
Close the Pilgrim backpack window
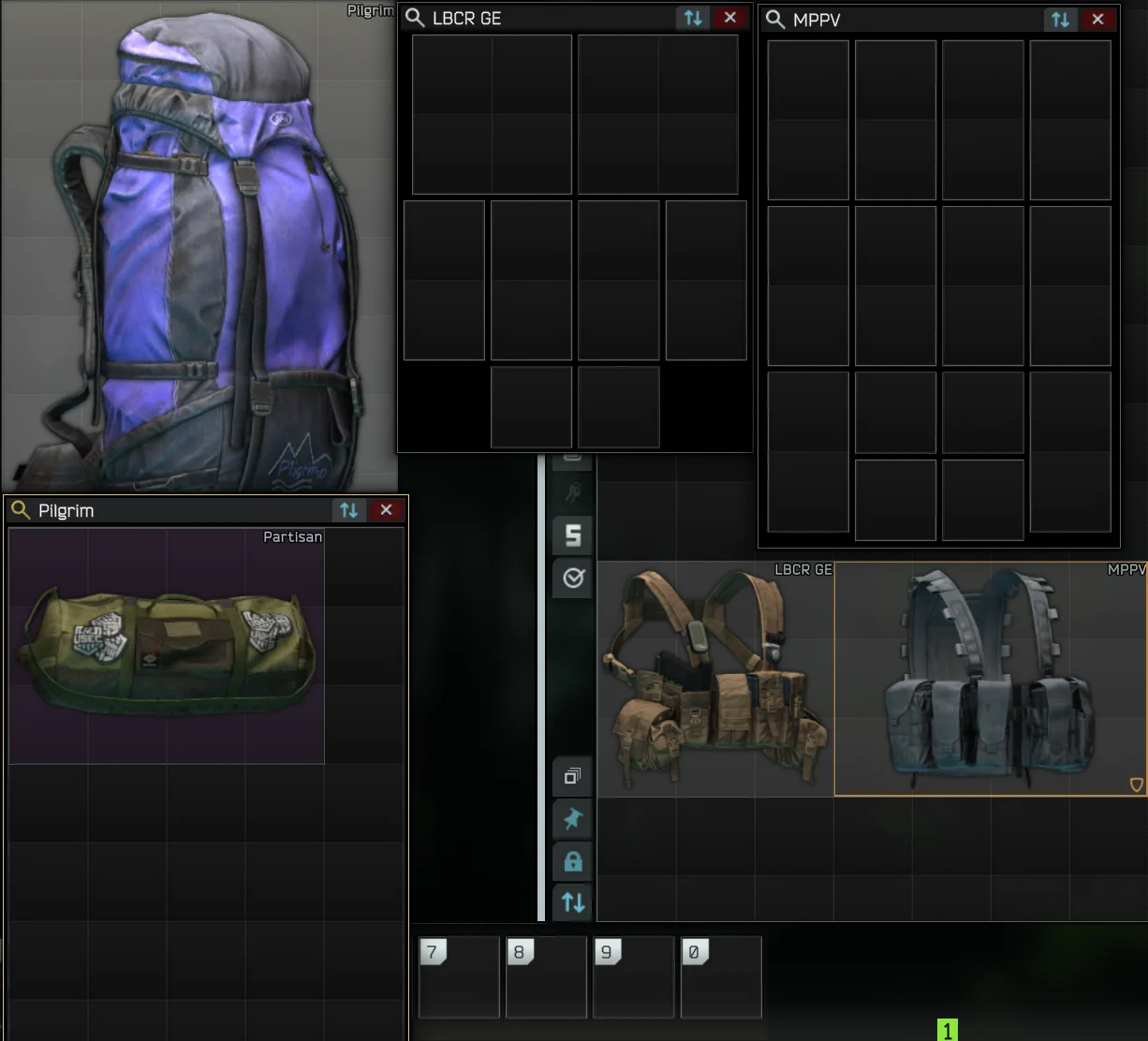pos(386,510)
